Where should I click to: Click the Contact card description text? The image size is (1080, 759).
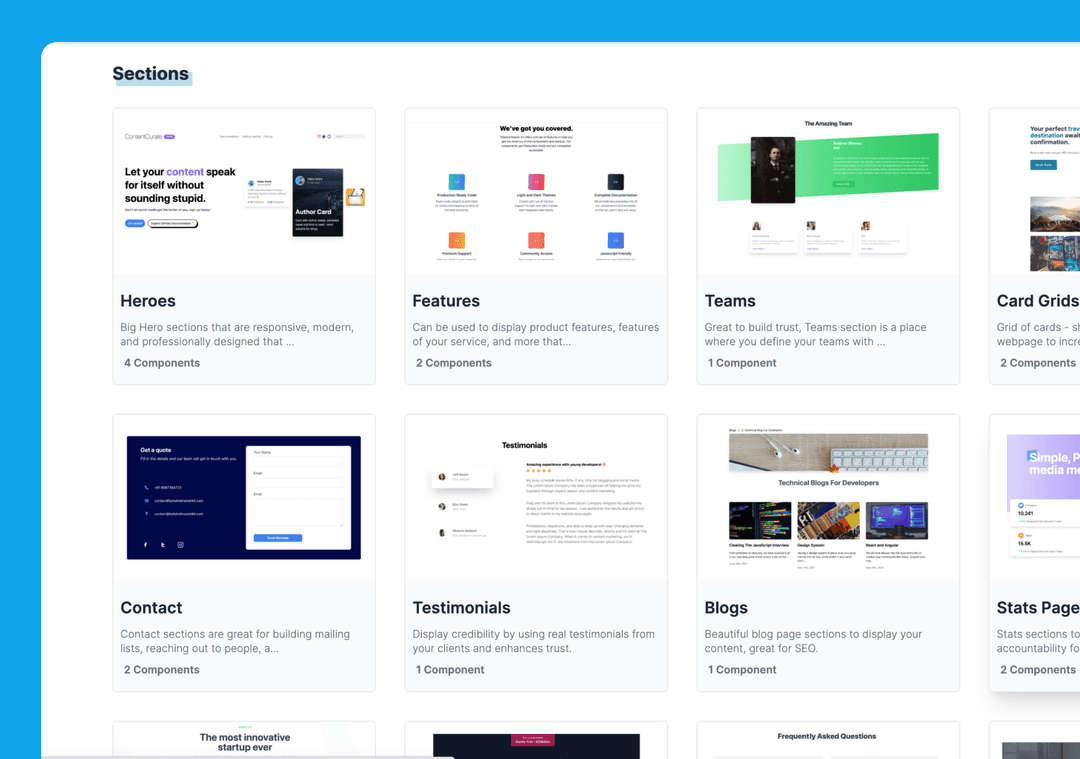click(x=235, y=641)
